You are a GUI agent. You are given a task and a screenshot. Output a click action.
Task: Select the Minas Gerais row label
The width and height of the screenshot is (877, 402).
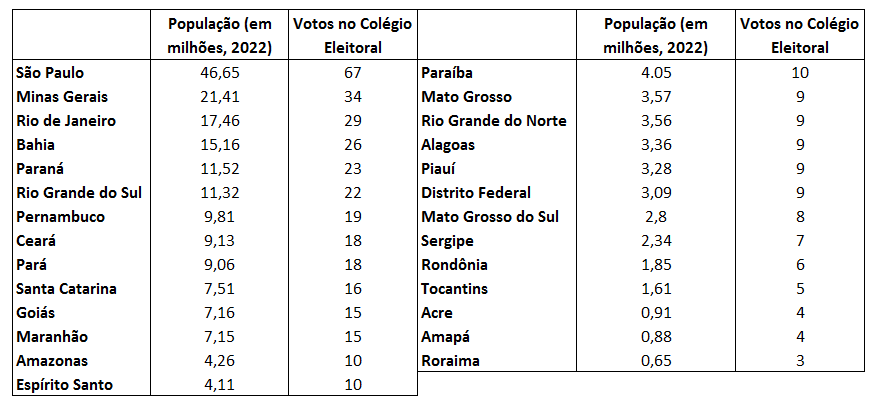(62, 97)
